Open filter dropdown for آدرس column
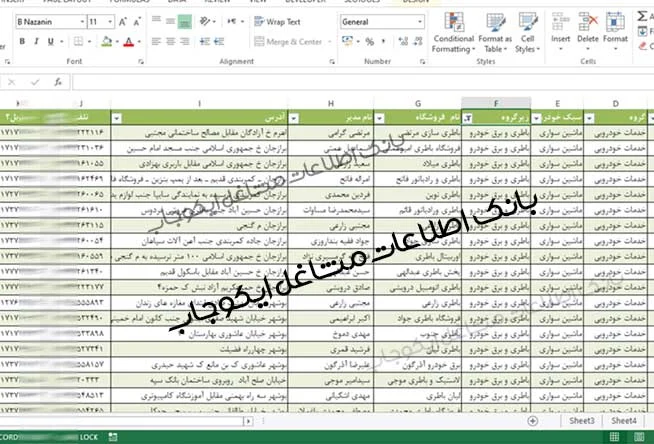Viewport: 654px width, 444px height. [117, 118]
